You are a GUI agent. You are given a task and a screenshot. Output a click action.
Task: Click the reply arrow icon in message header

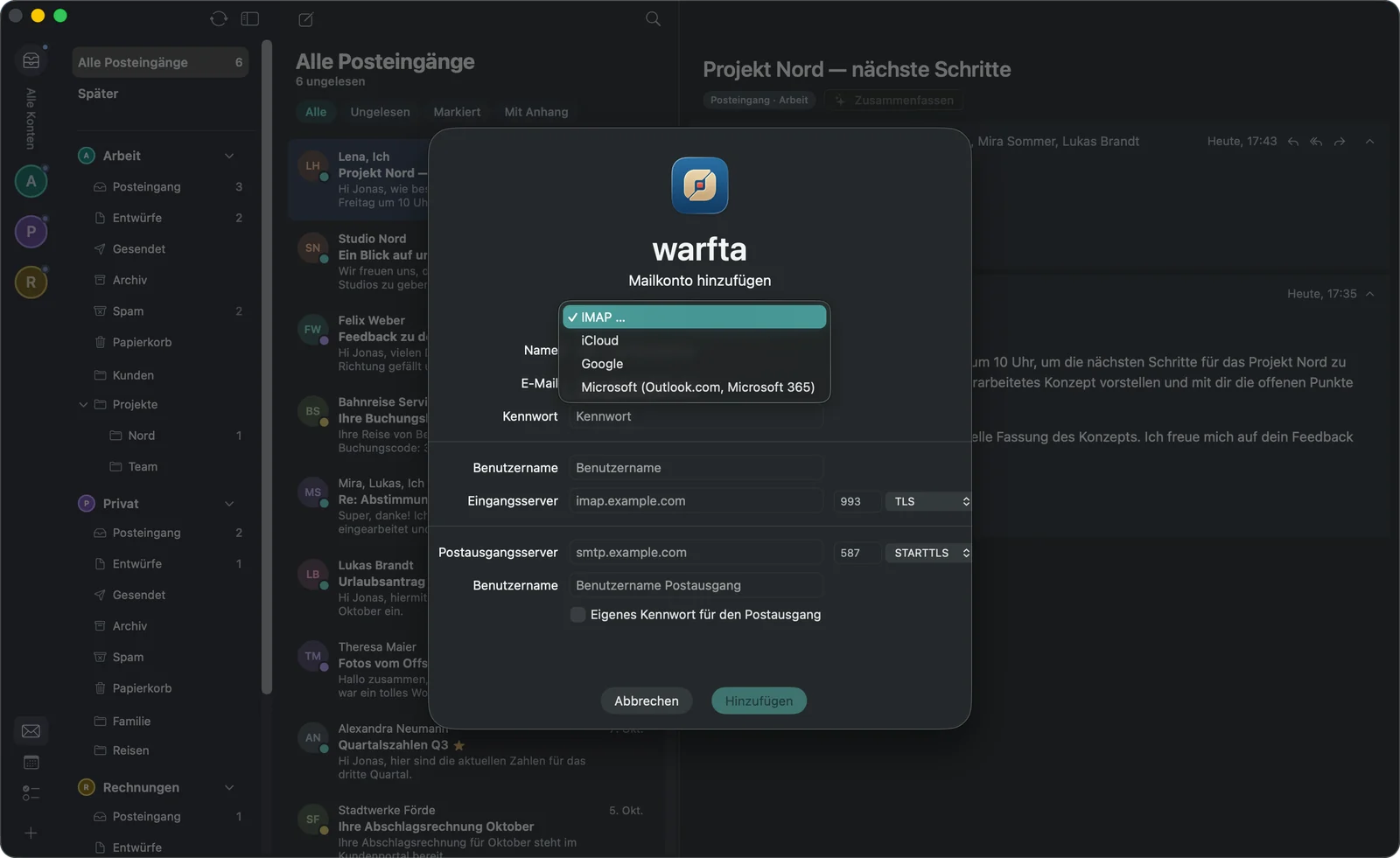pos(1293,142)
